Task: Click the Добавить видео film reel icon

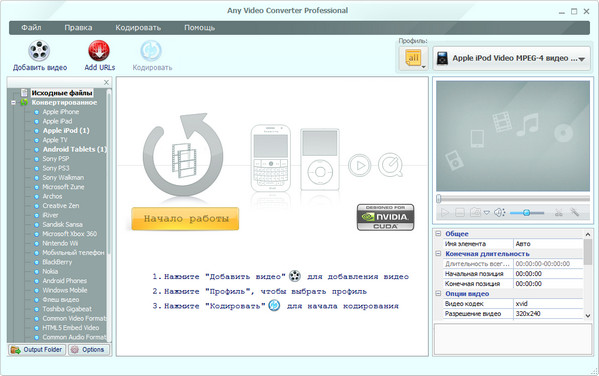Action: pos(39,50)
